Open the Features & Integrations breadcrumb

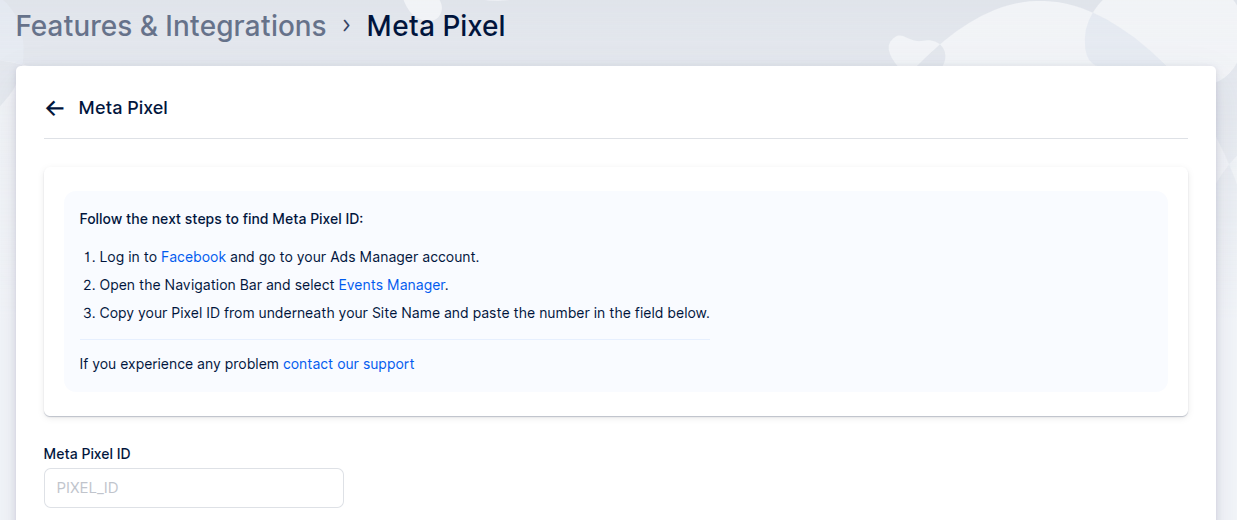171,26
